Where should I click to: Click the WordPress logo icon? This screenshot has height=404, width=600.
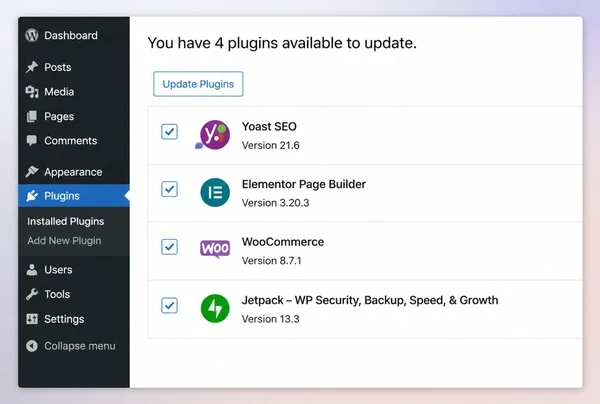point(32,36)
